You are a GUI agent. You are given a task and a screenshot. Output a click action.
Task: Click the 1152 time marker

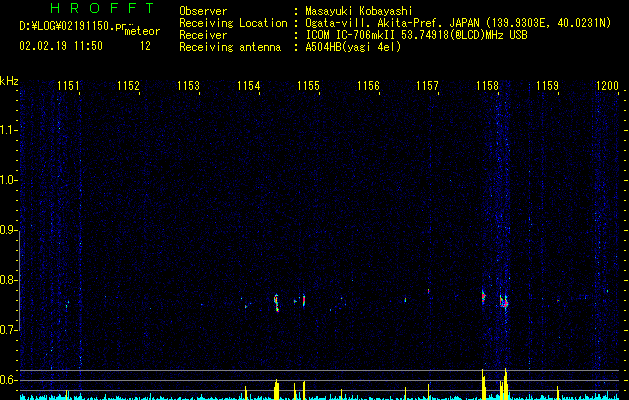[x=128, y=85]
